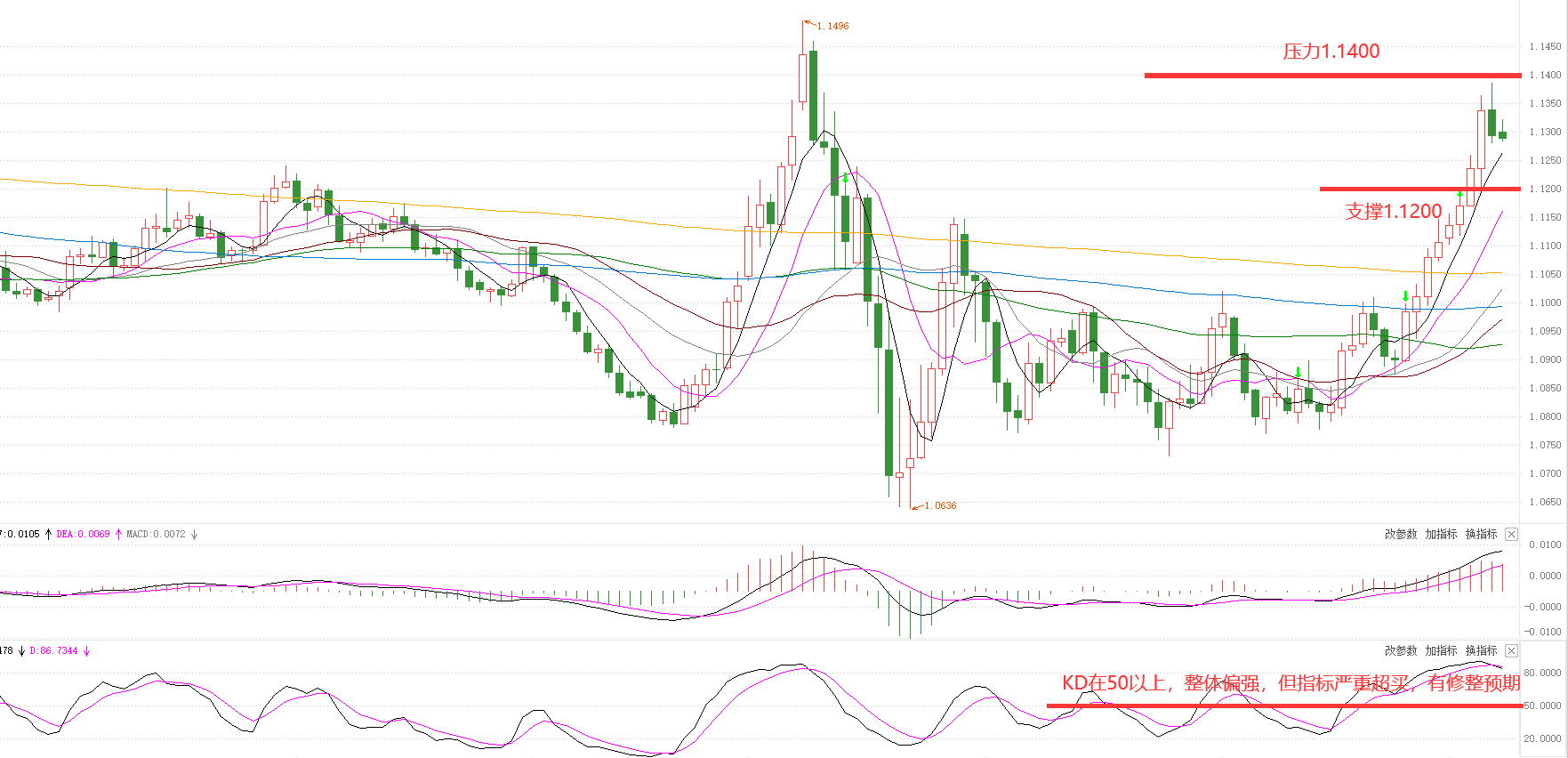Click 改参数 in the MACD panel
The image size is (1568, 758).
[1401, 534]
